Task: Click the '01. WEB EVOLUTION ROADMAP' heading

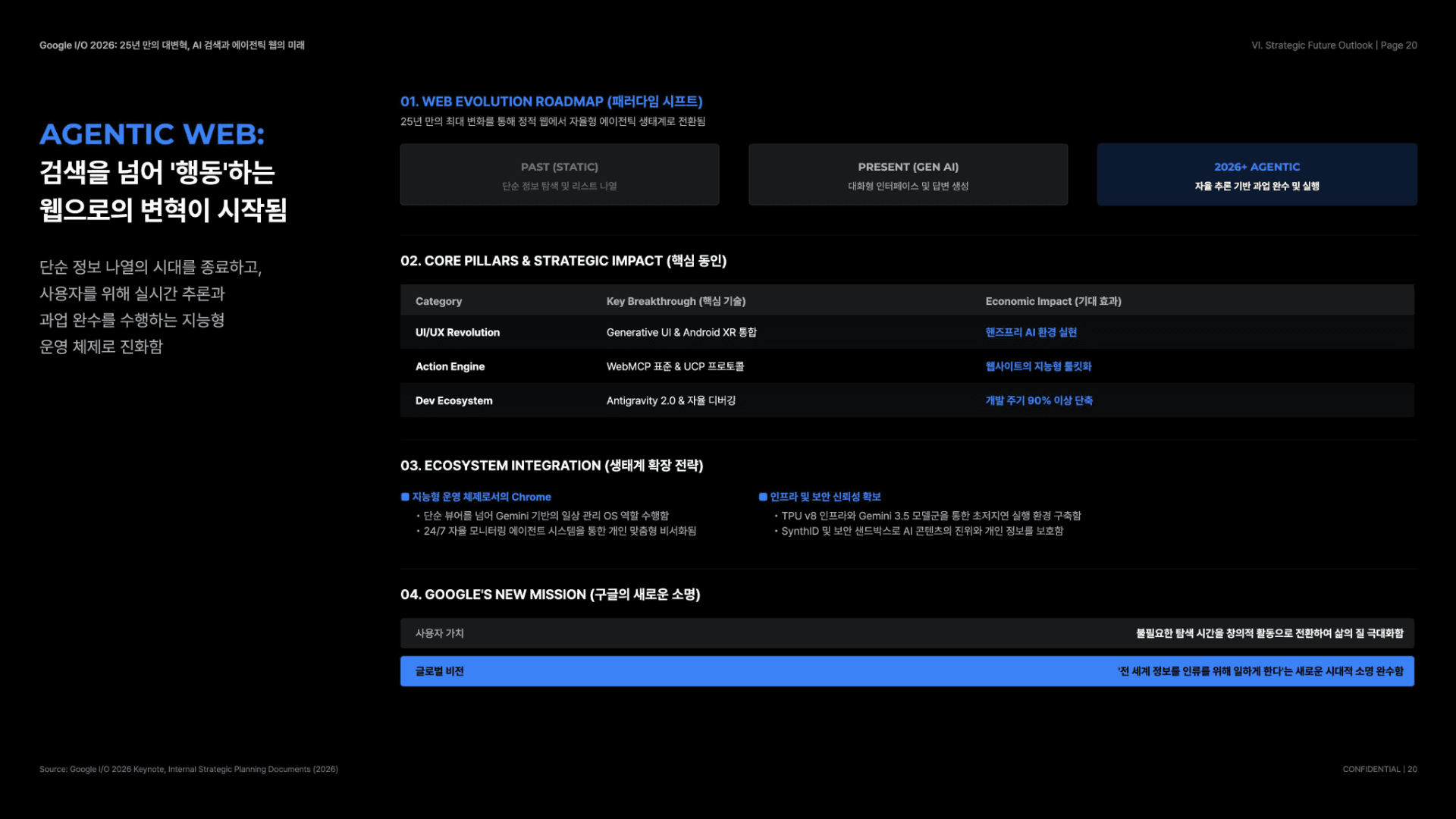Action: click(x=551, y=102)
